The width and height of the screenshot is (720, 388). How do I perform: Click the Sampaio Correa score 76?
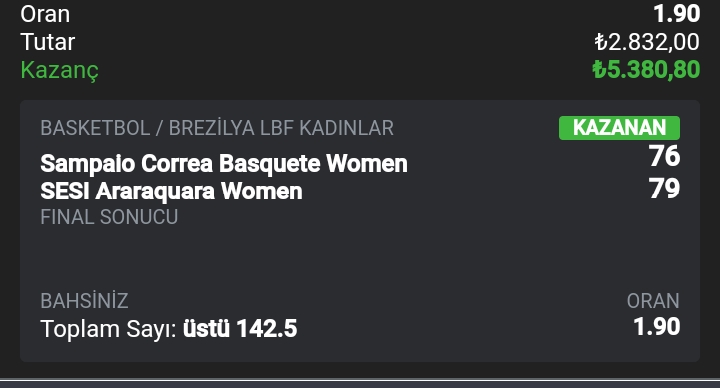coord(664,156)
